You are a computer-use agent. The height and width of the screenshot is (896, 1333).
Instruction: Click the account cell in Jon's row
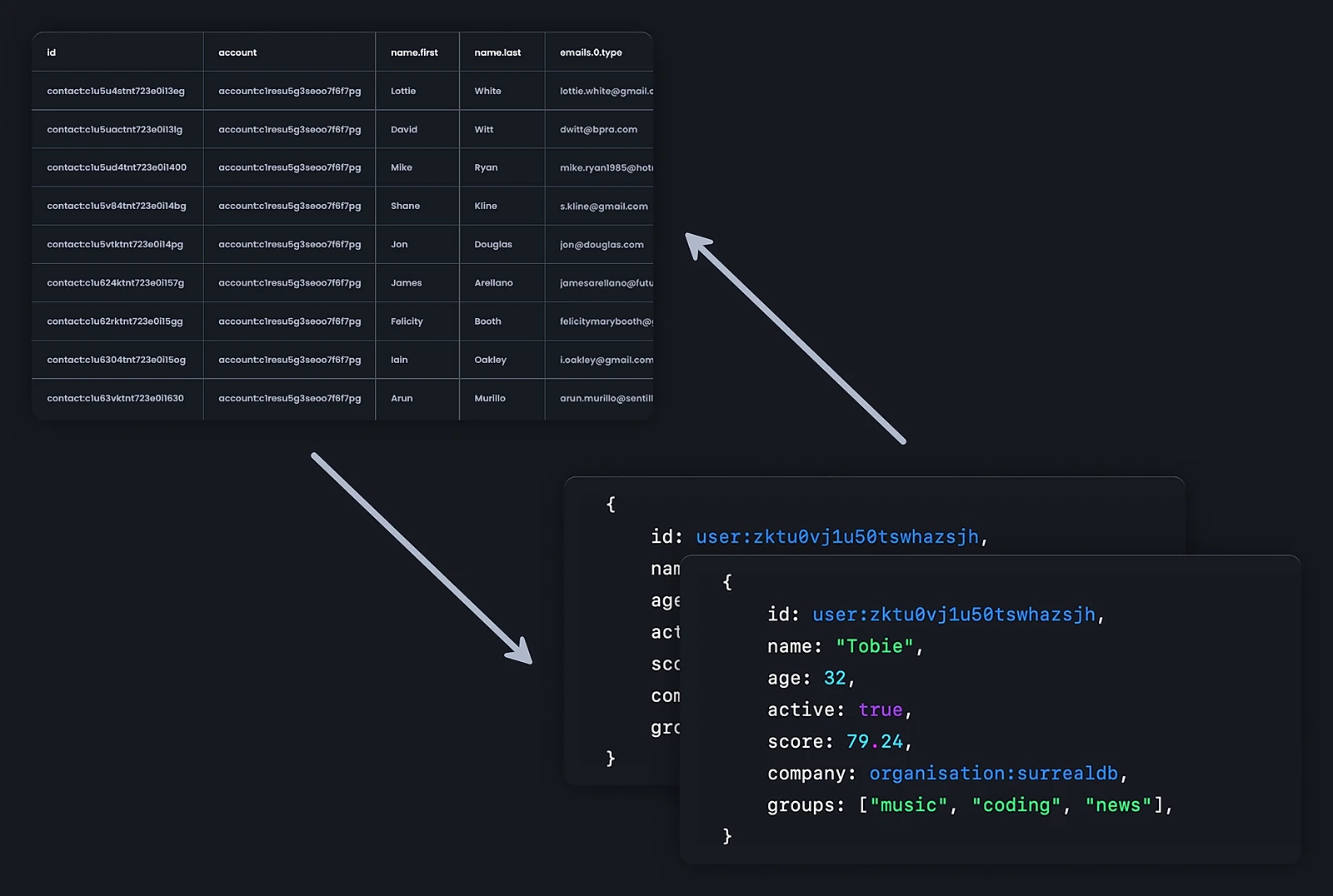pyautogui.click(x=290, y=244)
